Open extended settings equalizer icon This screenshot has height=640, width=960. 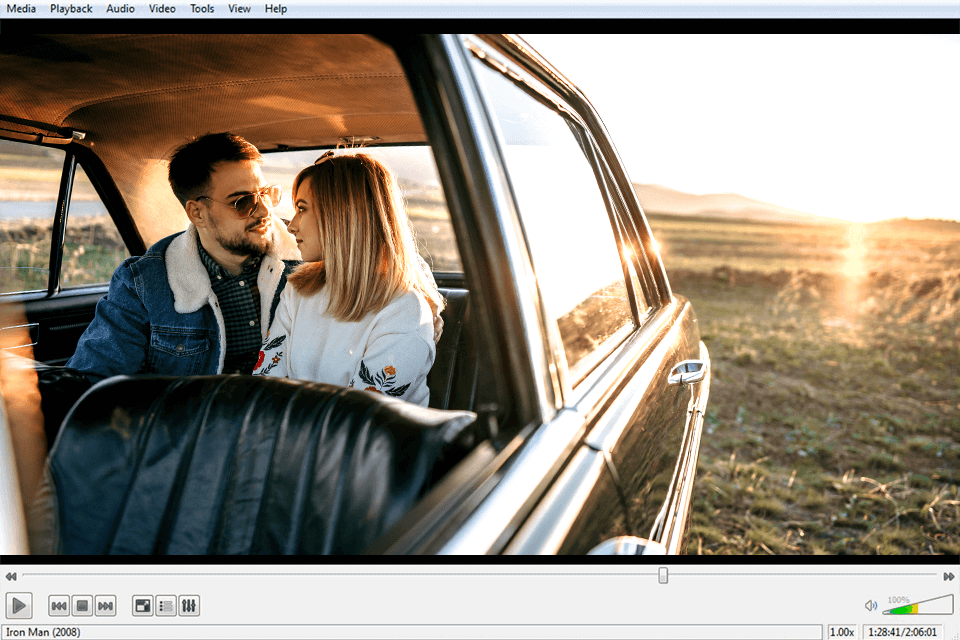pos(189,606)
